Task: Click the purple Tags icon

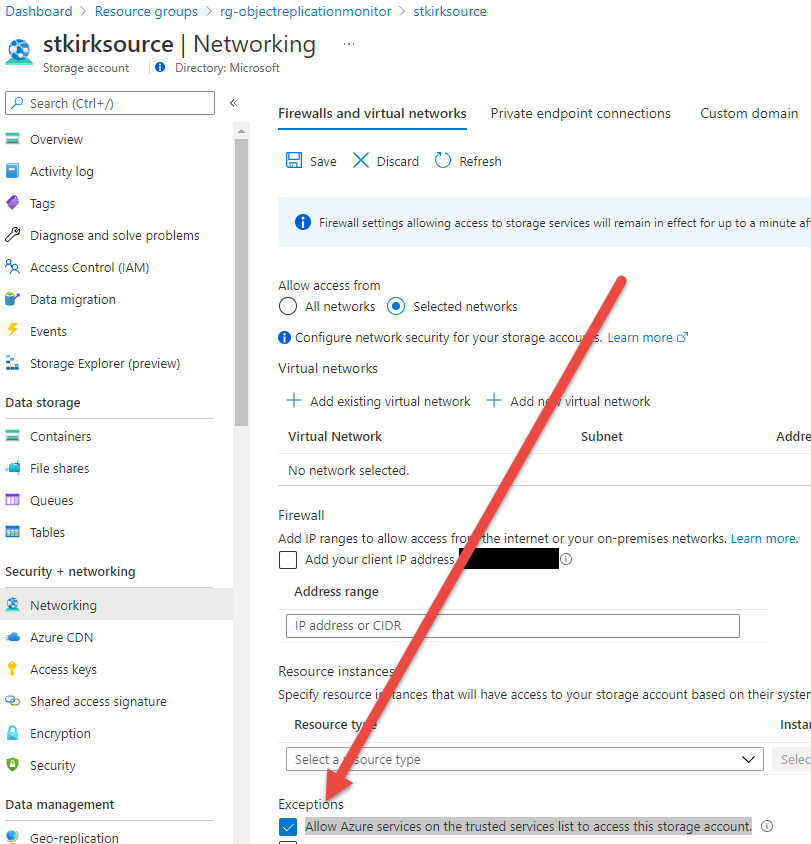Action: 12,203
